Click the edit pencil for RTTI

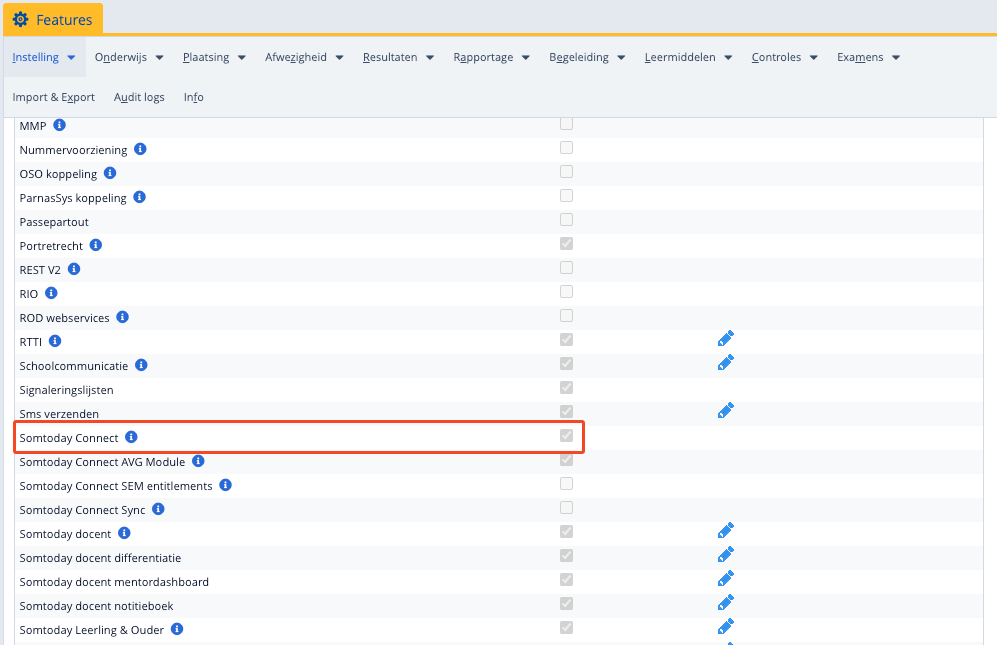click(x=726, y=339)
